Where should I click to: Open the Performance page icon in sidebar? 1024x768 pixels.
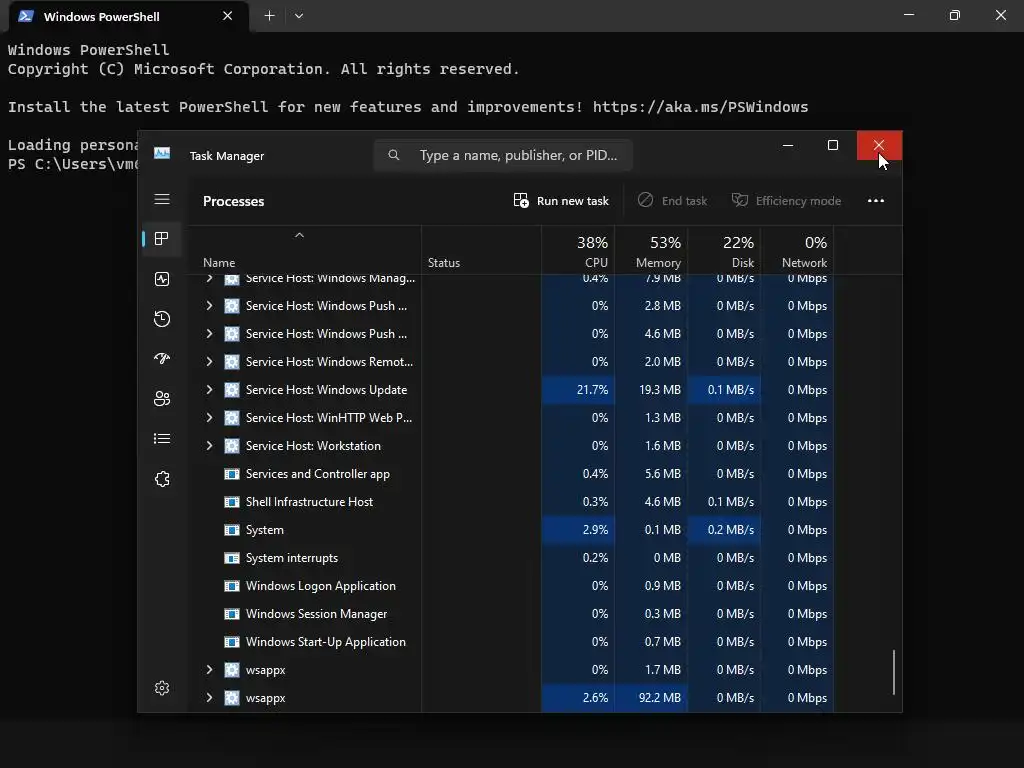point(162,279)
